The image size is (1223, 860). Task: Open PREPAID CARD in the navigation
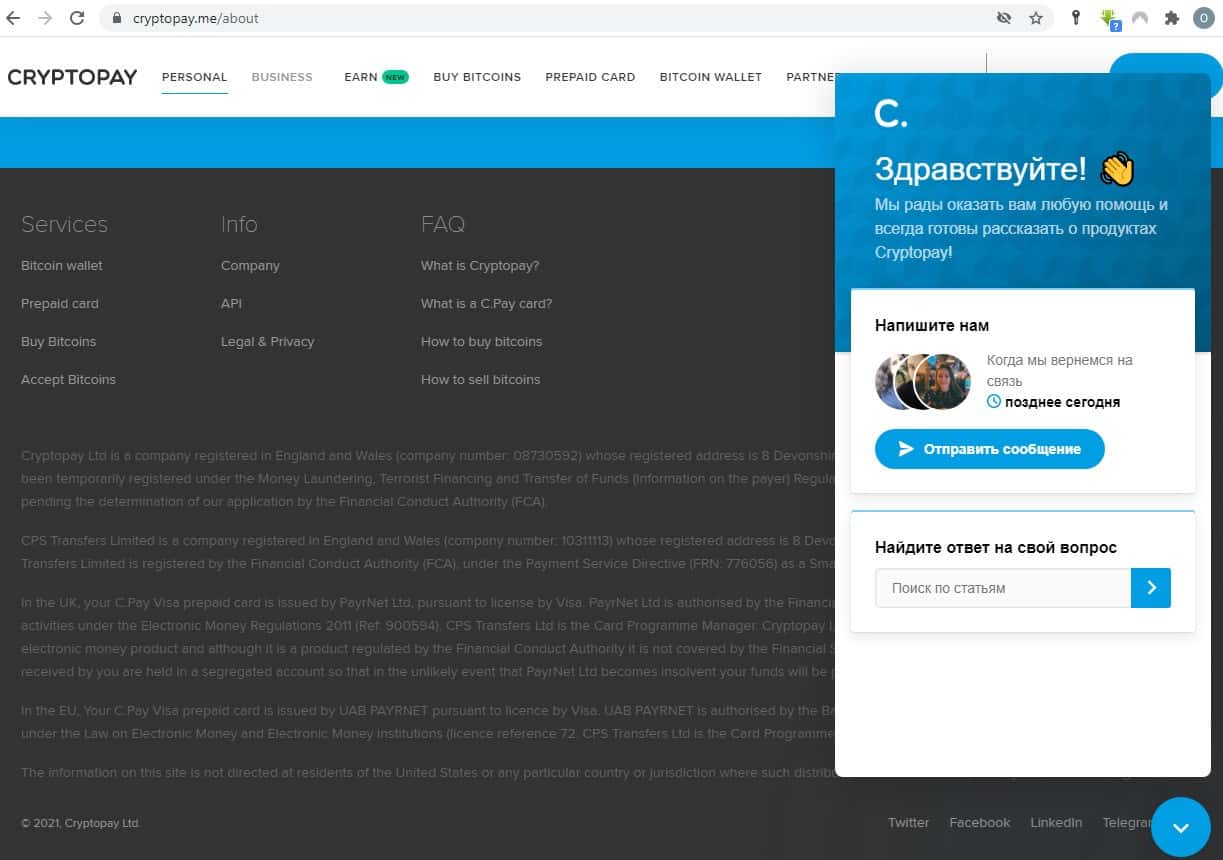590,77
